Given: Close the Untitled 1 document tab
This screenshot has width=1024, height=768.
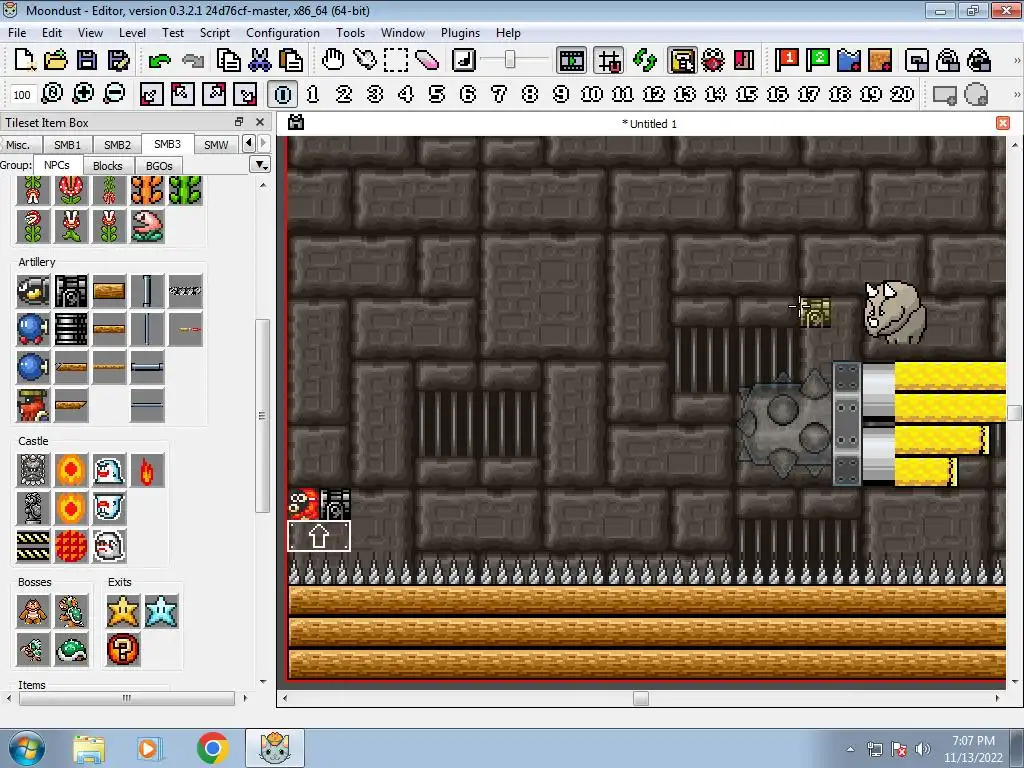Looking at the screenshot, I should click(1003, 123).
